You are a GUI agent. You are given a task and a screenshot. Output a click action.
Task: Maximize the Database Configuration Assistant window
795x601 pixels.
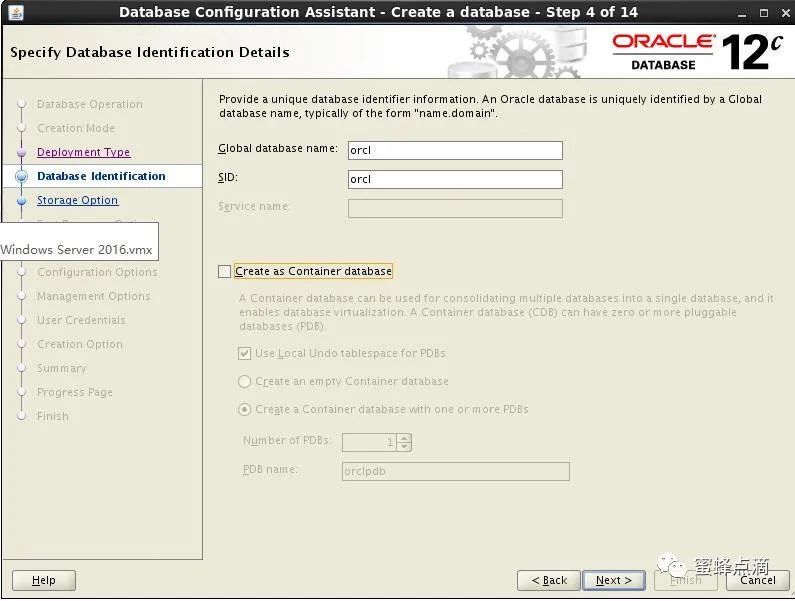(x=764, y=13)
